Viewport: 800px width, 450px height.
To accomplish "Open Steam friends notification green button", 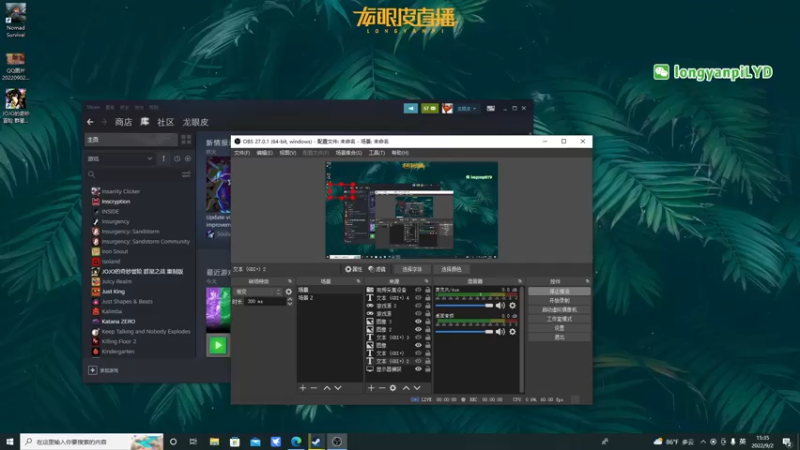I will point(430,108).
